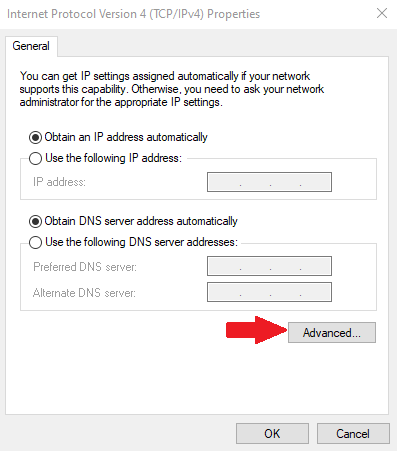Open the Advanced settings button
The height and width of the screenshot is (451, 397).
point(332,332)
